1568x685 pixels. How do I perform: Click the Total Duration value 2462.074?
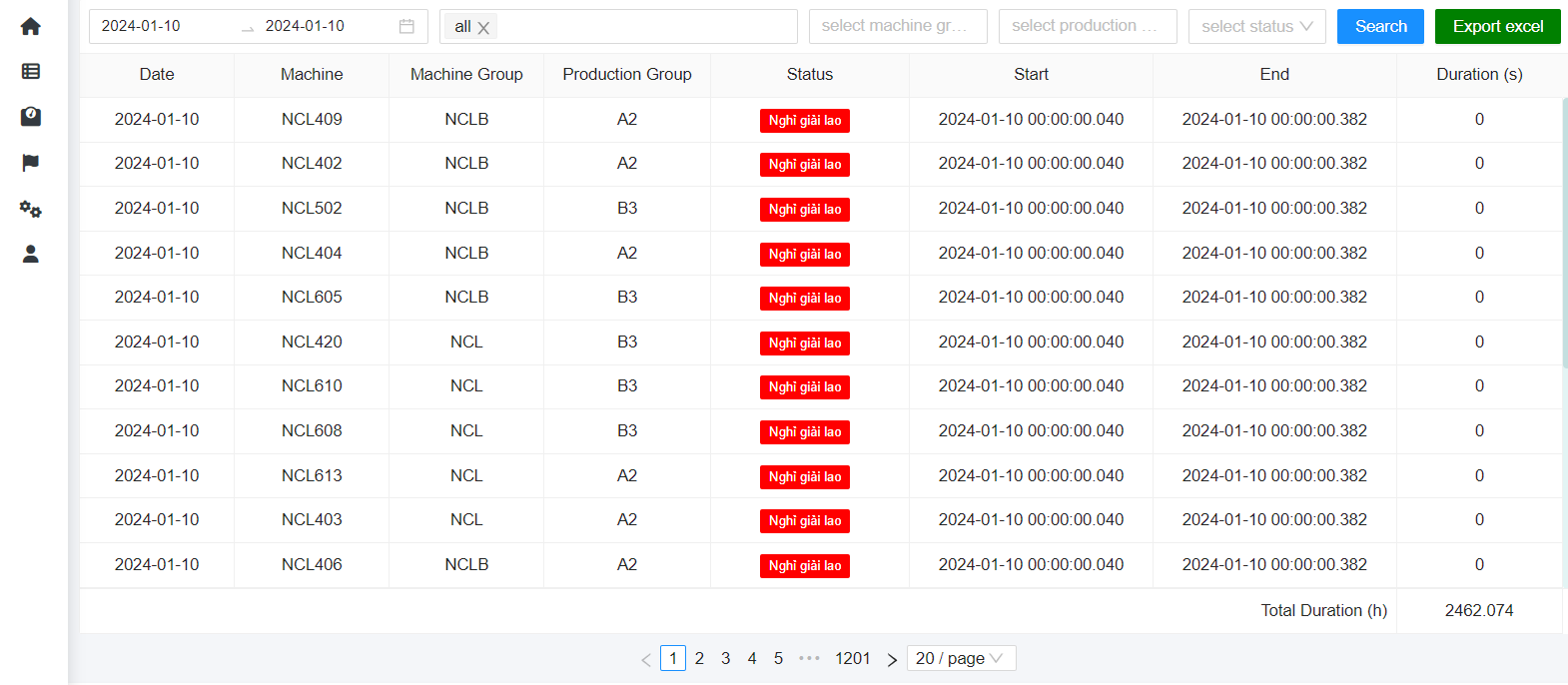click(1479, 610)
